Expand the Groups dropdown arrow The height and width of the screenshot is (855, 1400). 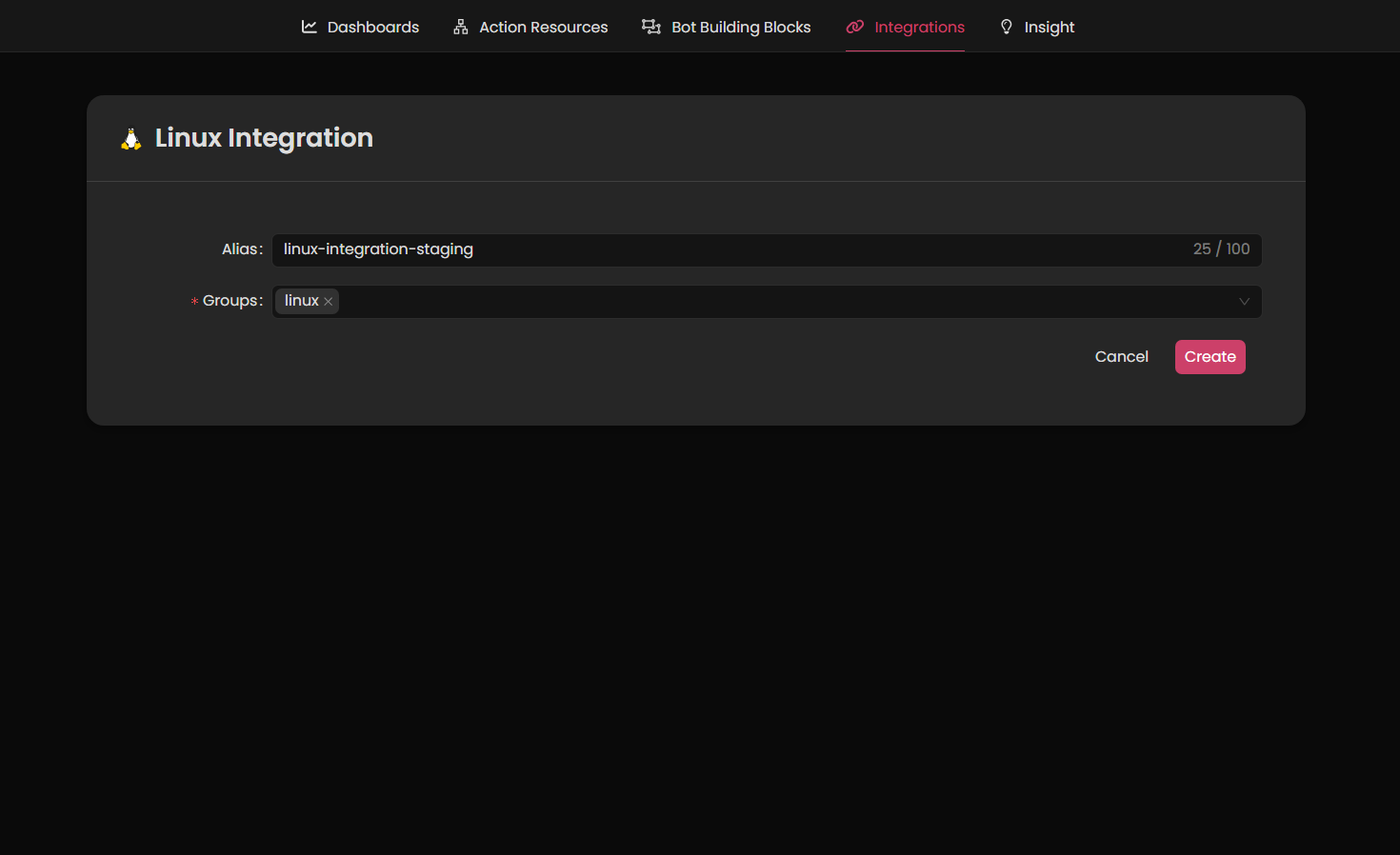[1244, 302]
